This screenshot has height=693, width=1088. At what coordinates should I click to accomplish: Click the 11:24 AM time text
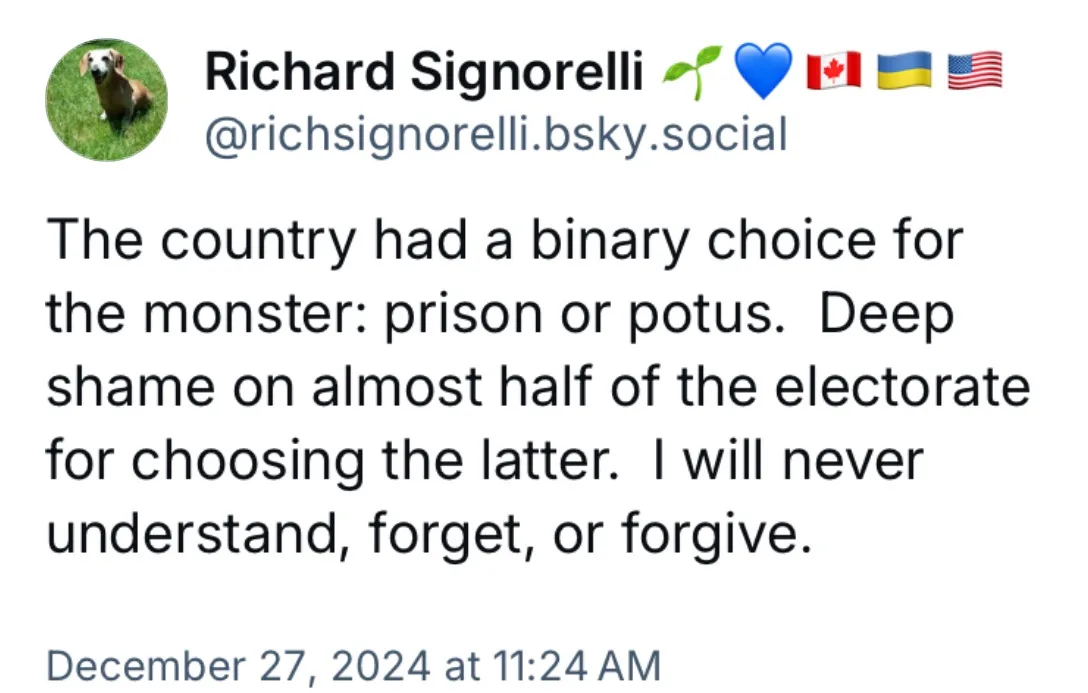pyautogui.click(x=577, y=665)
